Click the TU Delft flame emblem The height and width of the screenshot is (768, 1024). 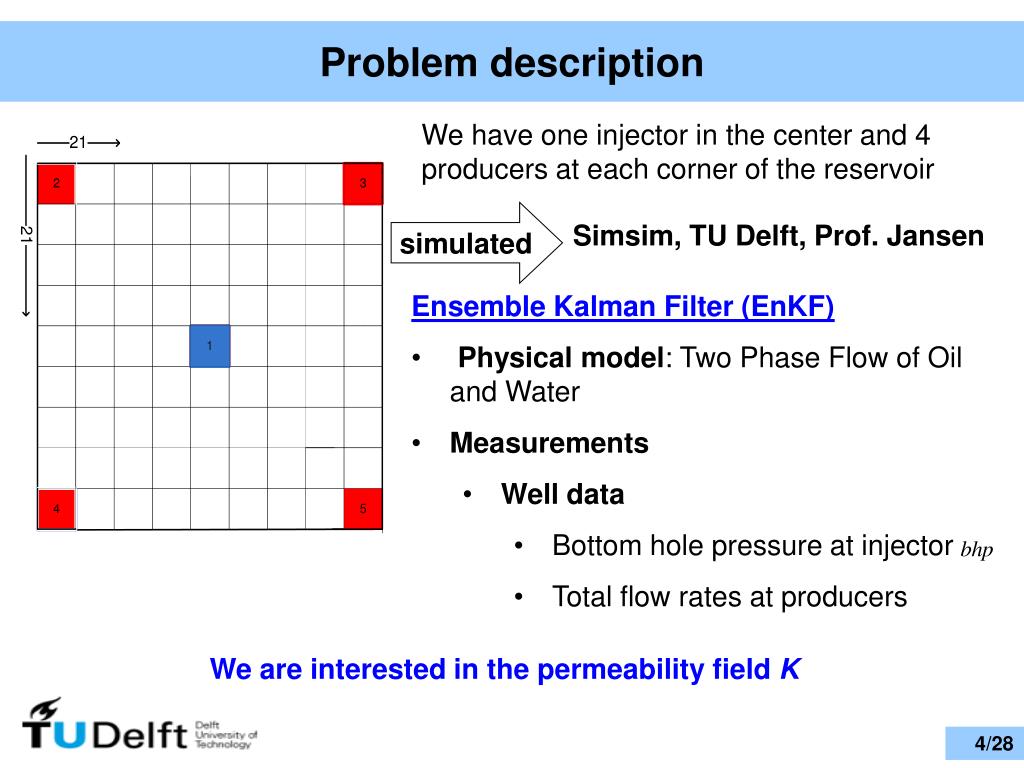(46, 708)
